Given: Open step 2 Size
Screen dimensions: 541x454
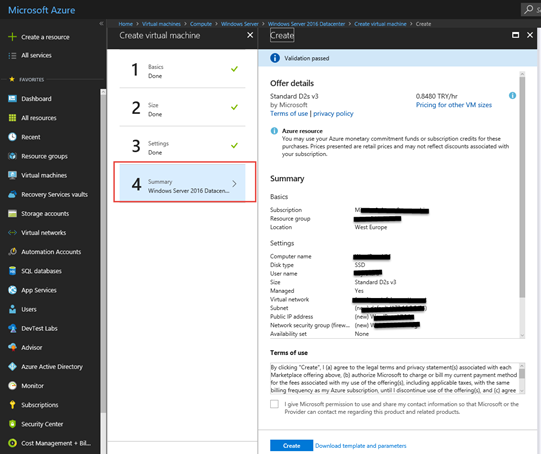Looking at the screenshot, I should 182,108.
